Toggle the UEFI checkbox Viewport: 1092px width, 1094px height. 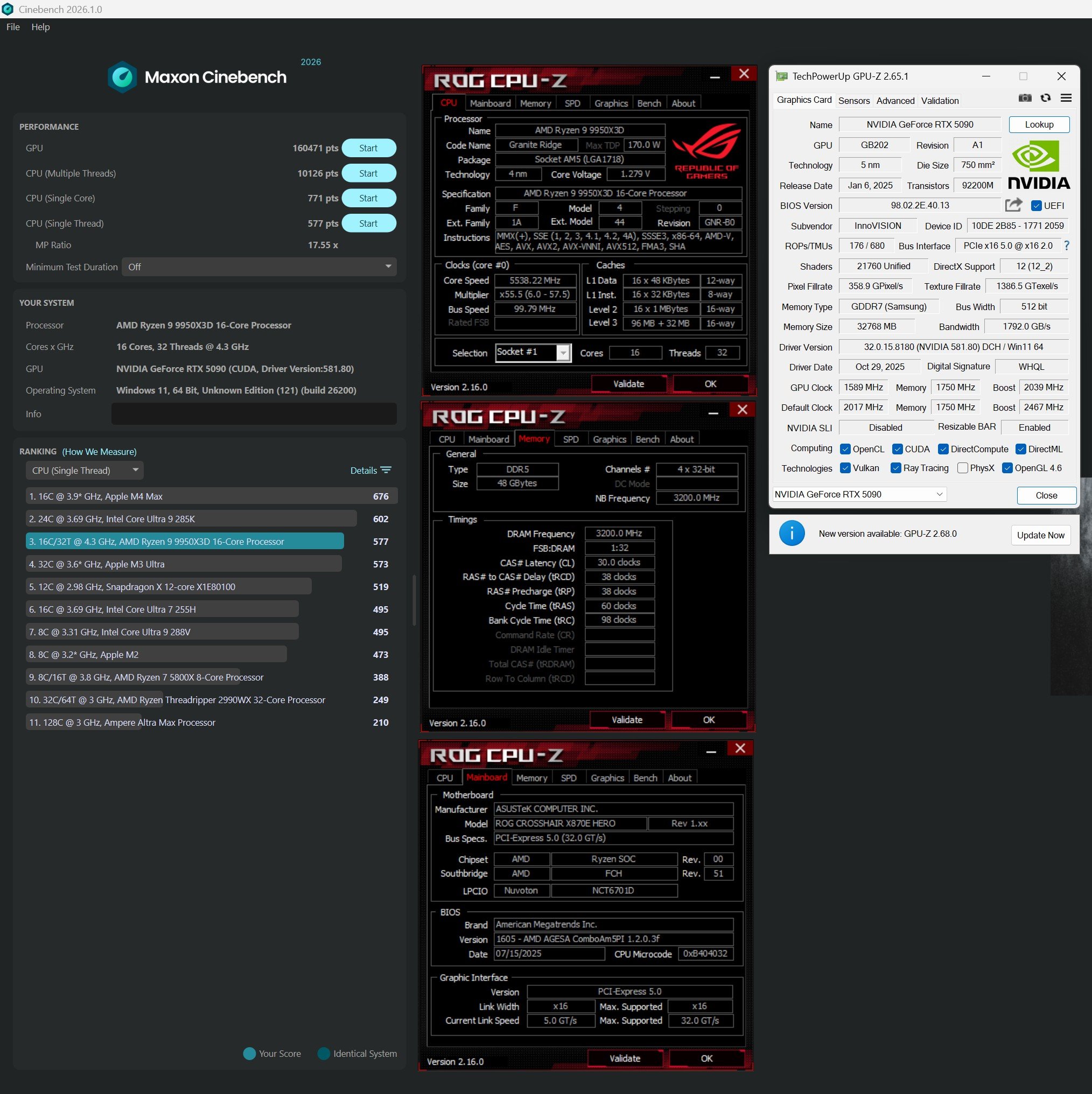pos(1036,206)
